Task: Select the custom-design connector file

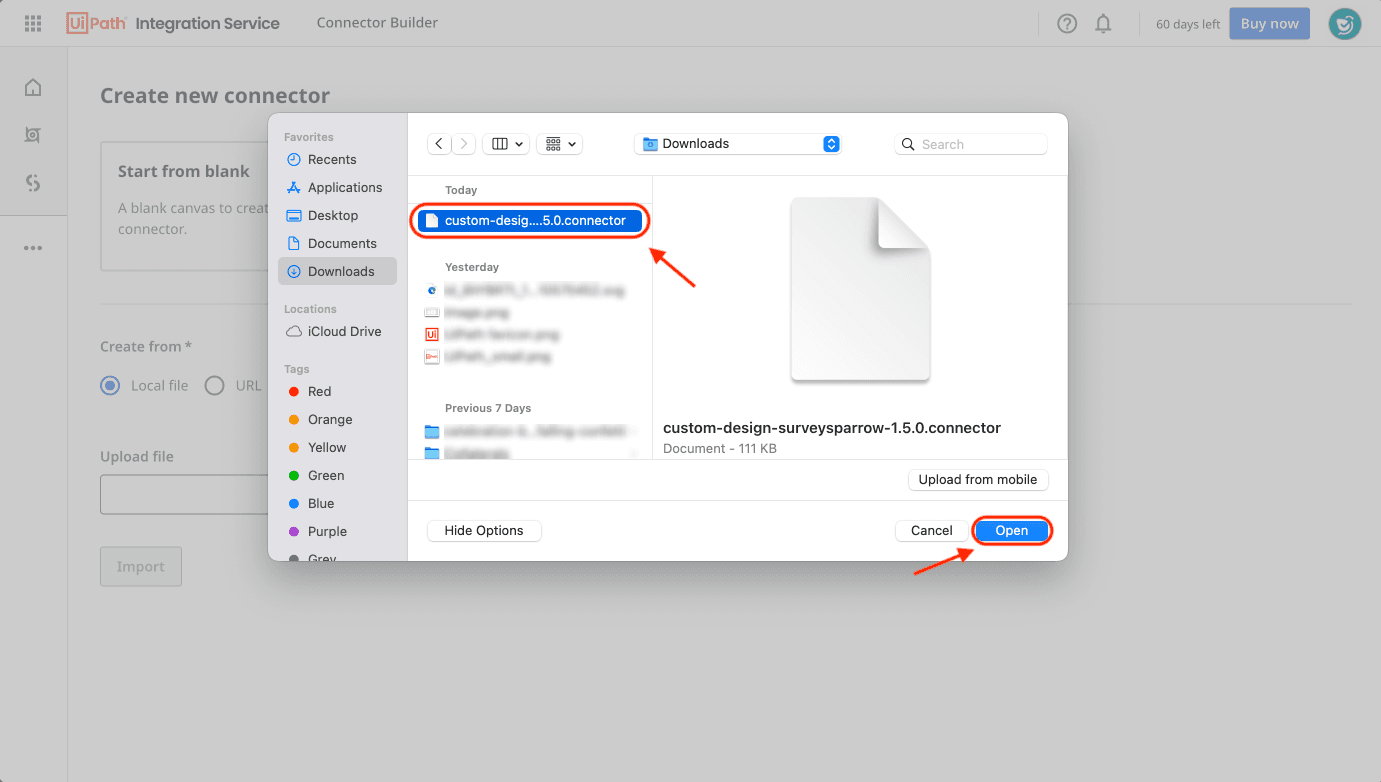Action: (530, 221)
